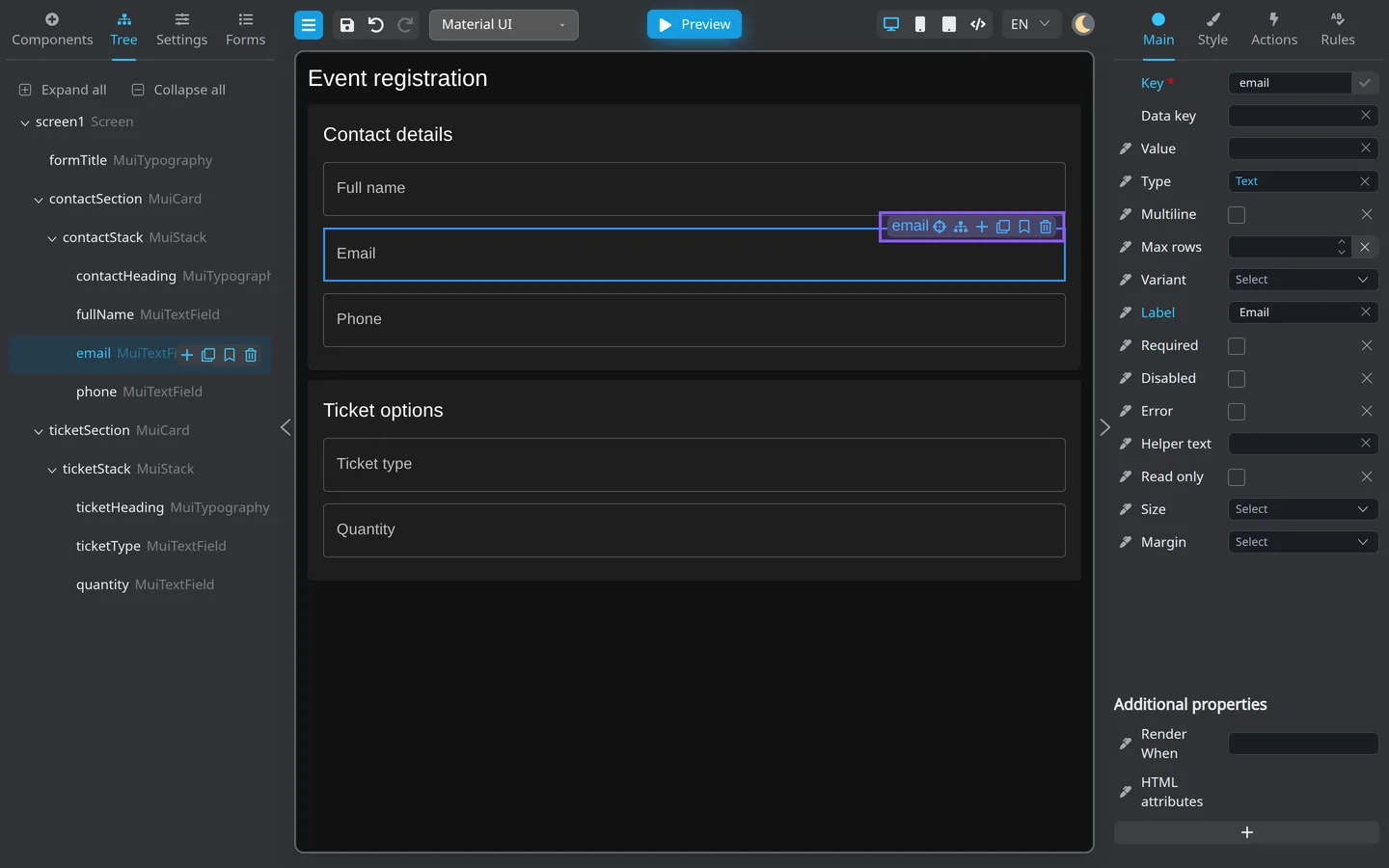Redo the last undone change
1389x868 pixels.
click(406, 25)
